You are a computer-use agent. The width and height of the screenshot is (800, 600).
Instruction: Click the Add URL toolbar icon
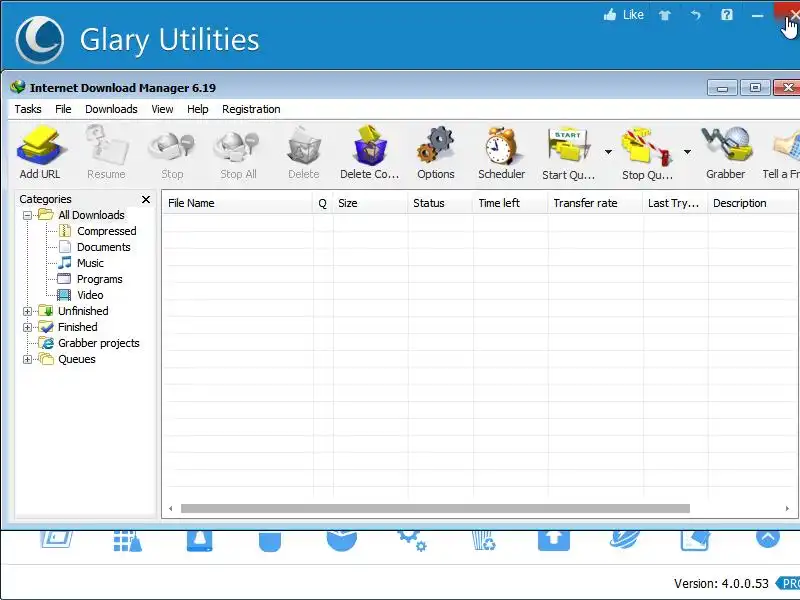(40, 152)
